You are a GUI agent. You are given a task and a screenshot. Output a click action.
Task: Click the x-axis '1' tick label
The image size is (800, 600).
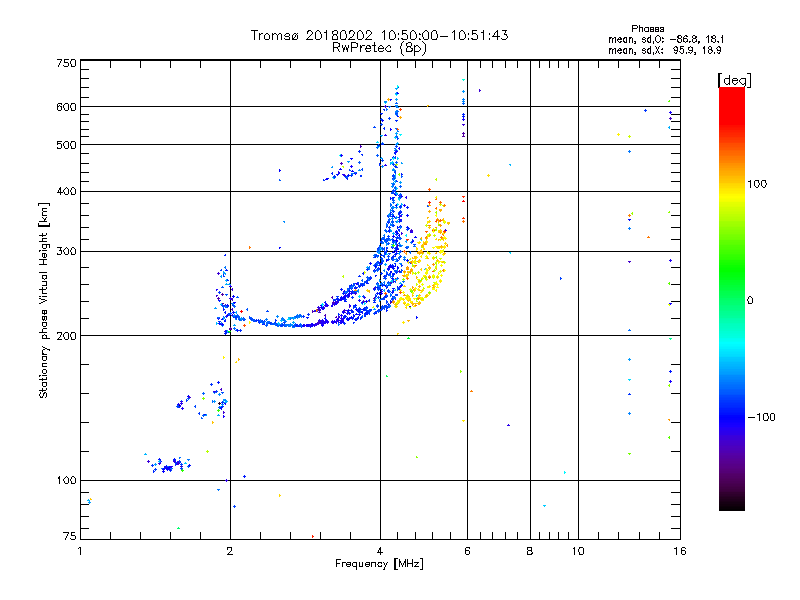pos(80,551)
